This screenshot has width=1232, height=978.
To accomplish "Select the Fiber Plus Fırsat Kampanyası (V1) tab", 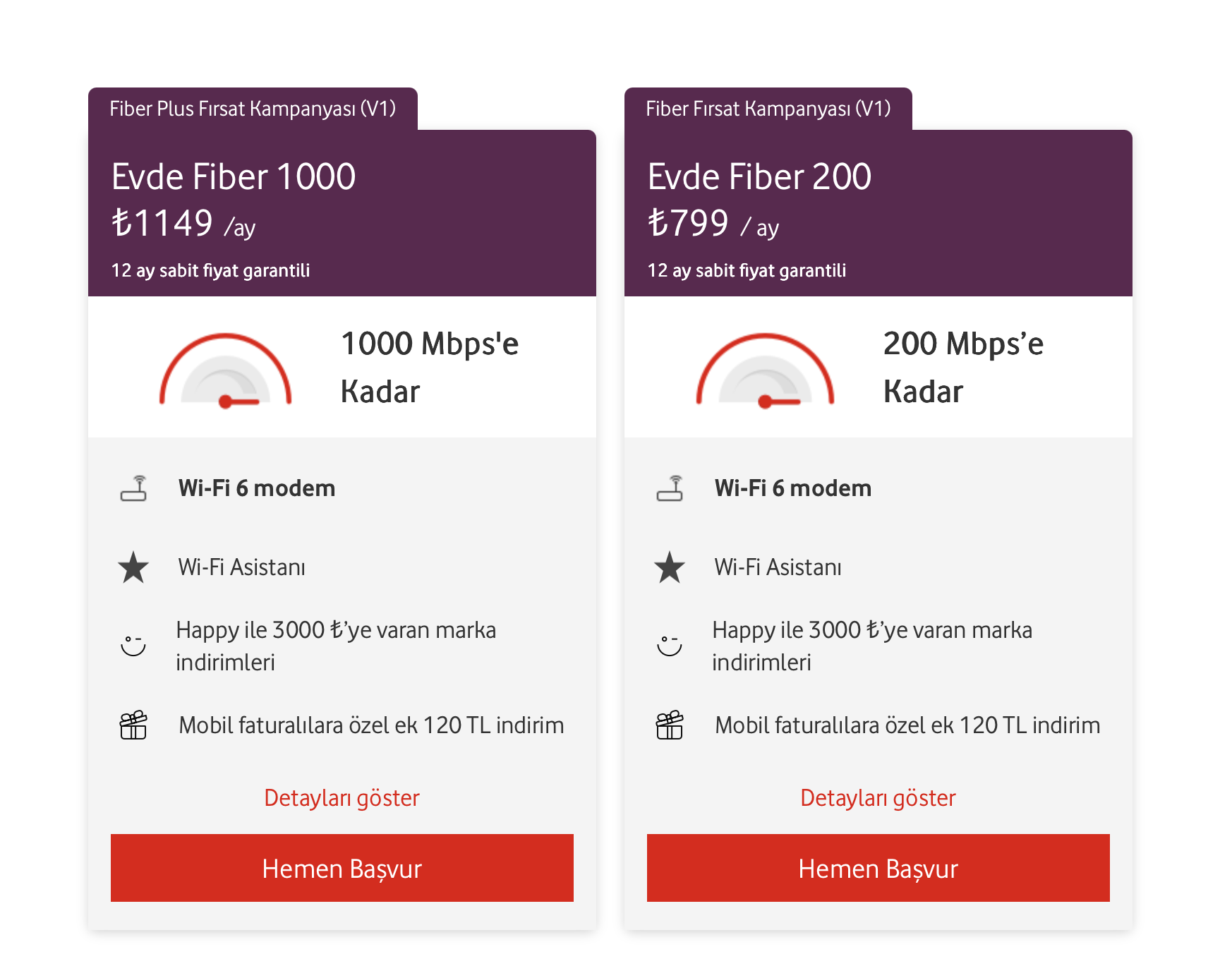I will [253, 109].
